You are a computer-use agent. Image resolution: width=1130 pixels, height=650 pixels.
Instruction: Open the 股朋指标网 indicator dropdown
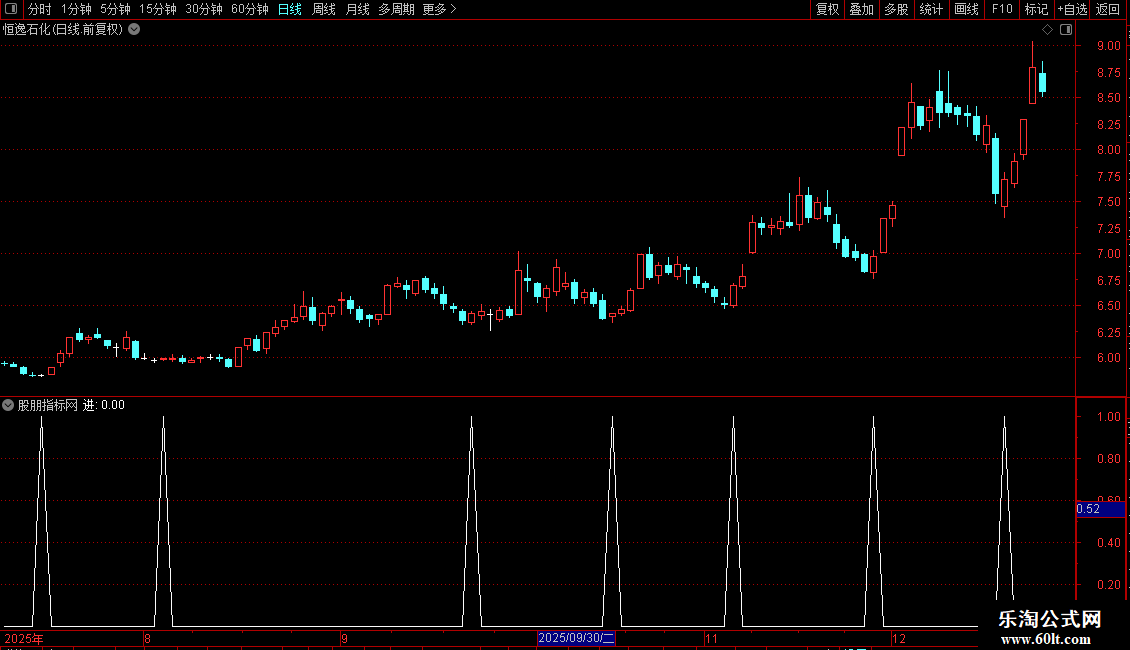(8, 405)
